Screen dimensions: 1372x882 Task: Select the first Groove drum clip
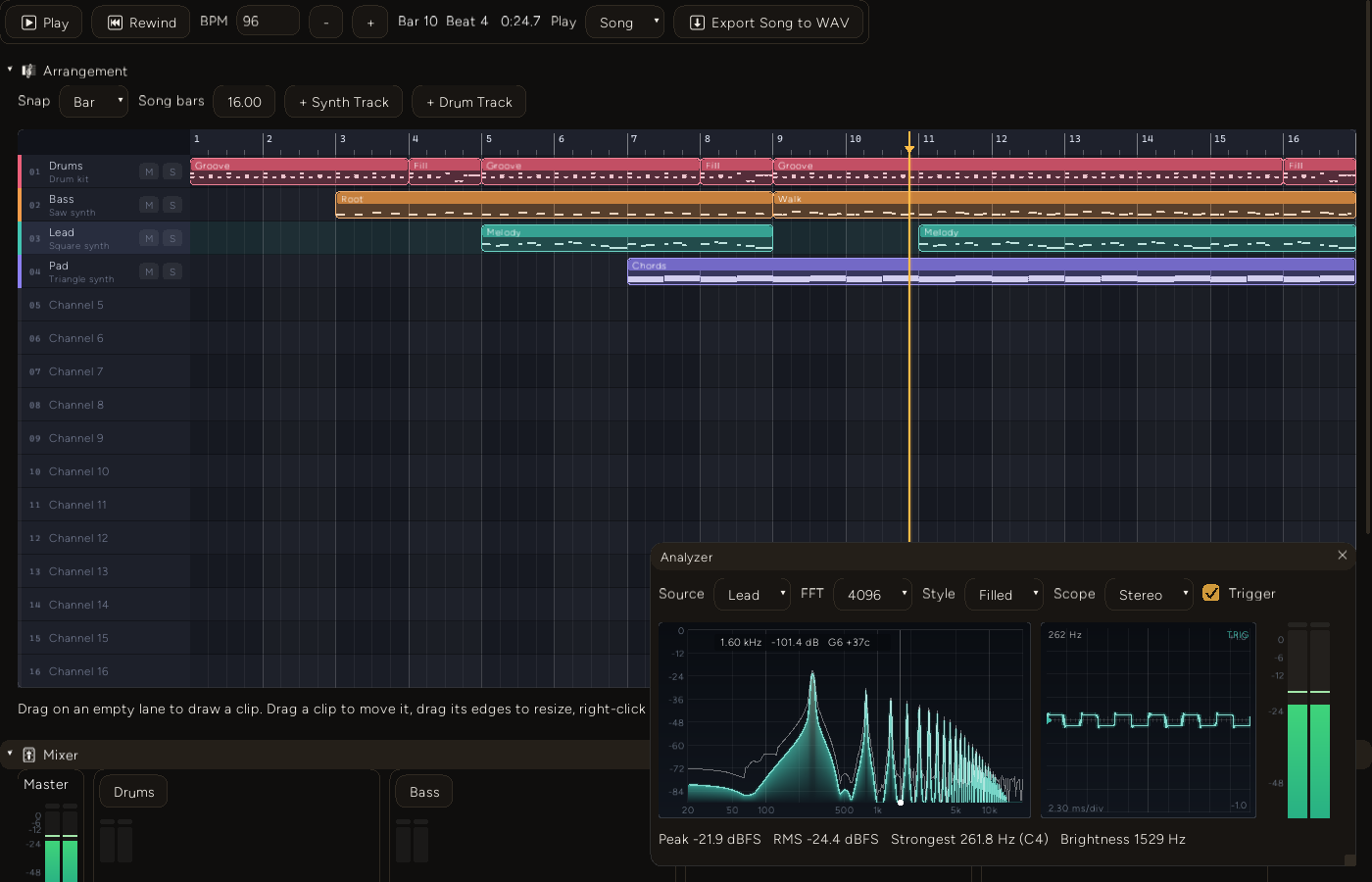click(299, 171)
